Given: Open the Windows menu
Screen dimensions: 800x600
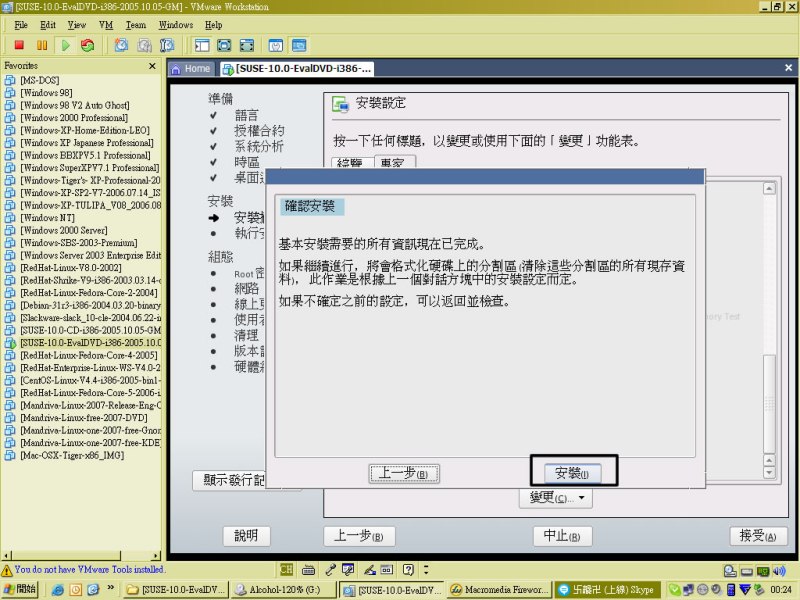Looking at the screenshot, I should [x=176, y=25].
